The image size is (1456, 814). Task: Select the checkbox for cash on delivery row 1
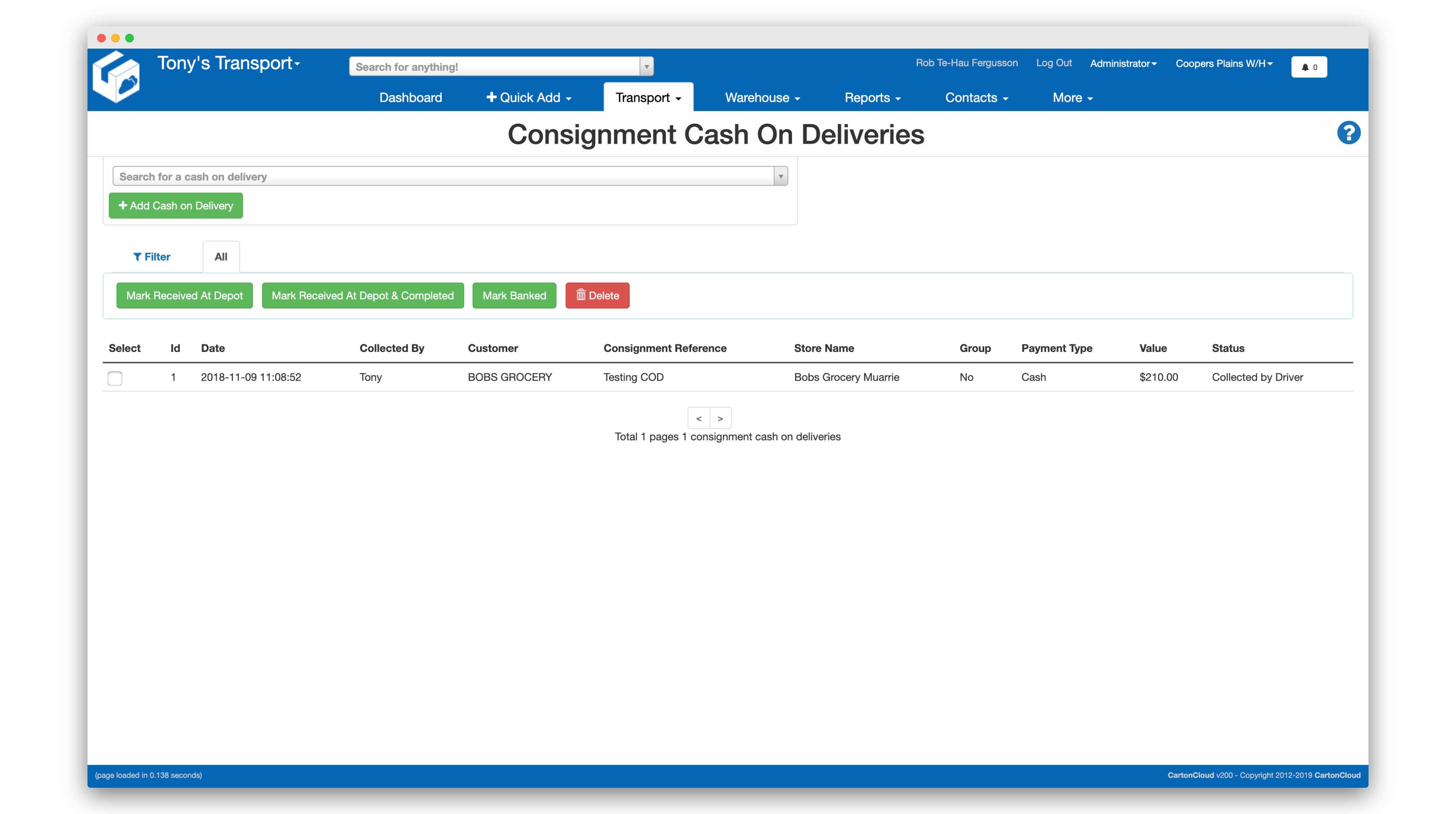click(x=115, y=378)
